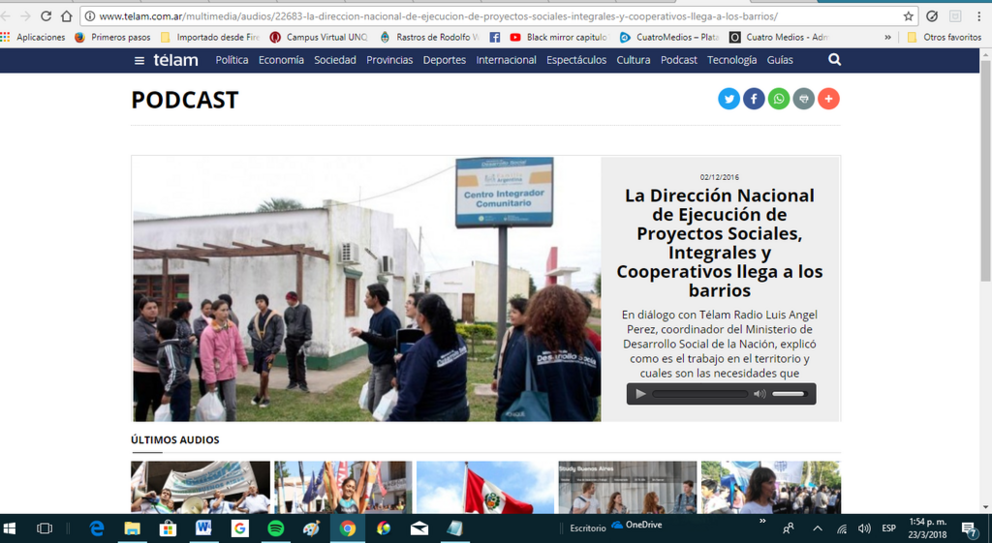Screen dimensions: 992x543
Task: Open the Primeros pasos bookmark
Action: 113,37
